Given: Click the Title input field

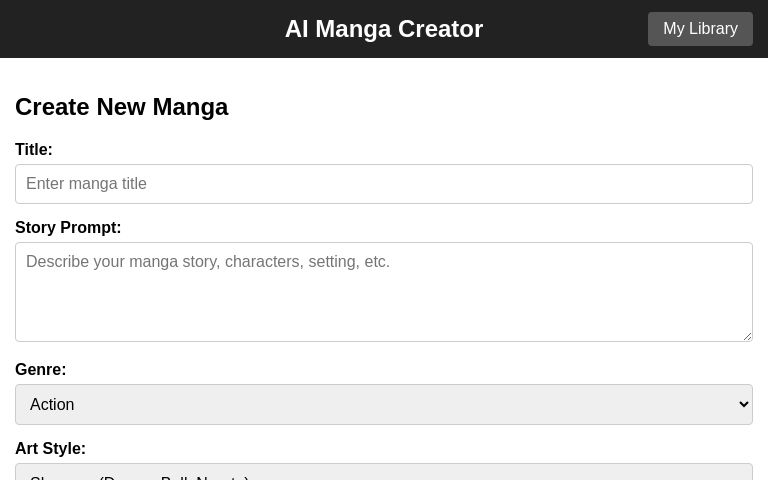Looking at the screenshot, I should click(x=384, y=184).
